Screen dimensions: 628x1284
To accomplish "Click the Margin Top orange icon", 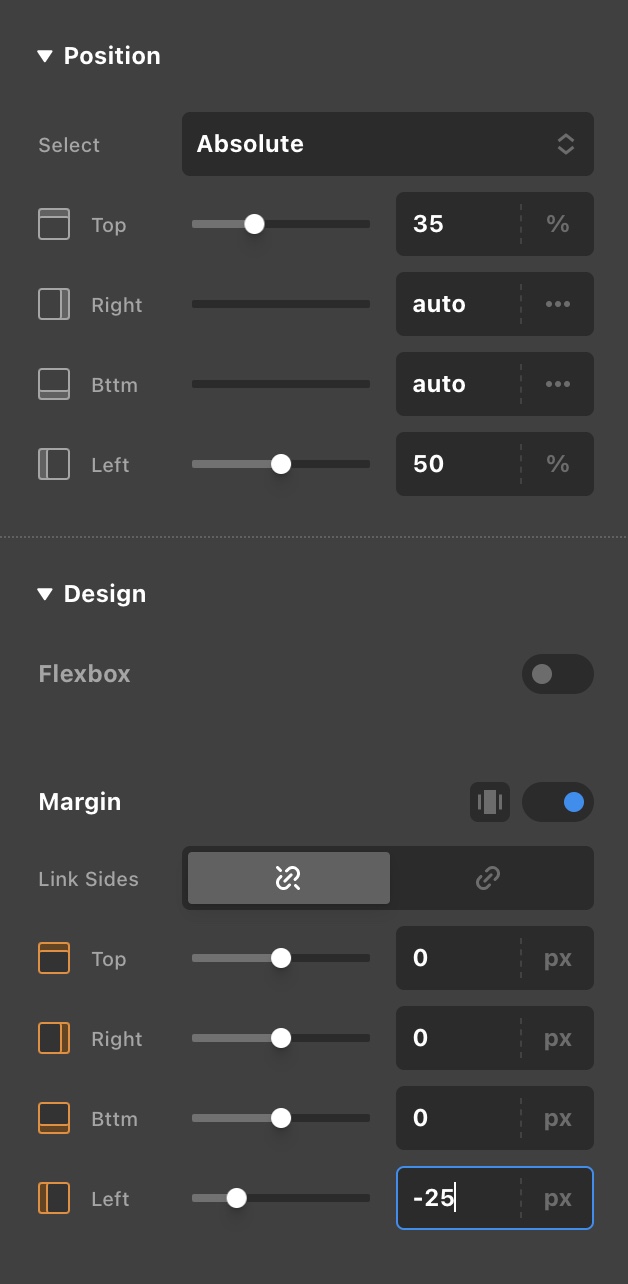I will (54, 958).
